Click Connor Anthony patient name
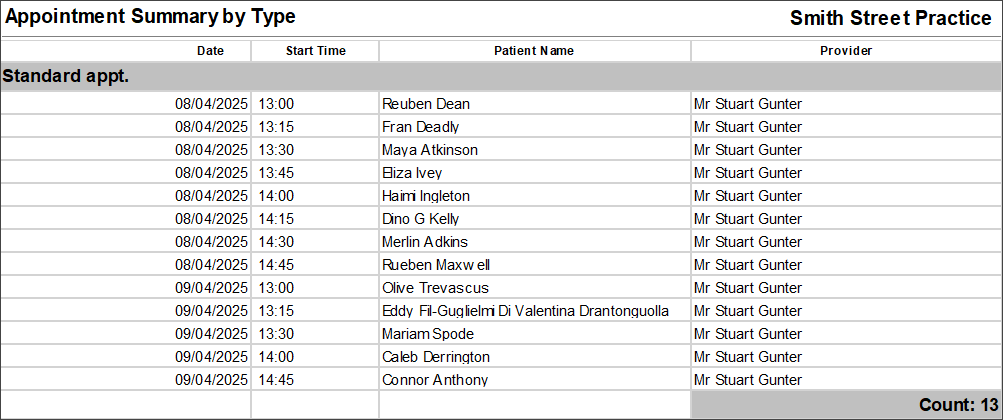The height and width of the screenshot is (420, 1003). (435, 380)
